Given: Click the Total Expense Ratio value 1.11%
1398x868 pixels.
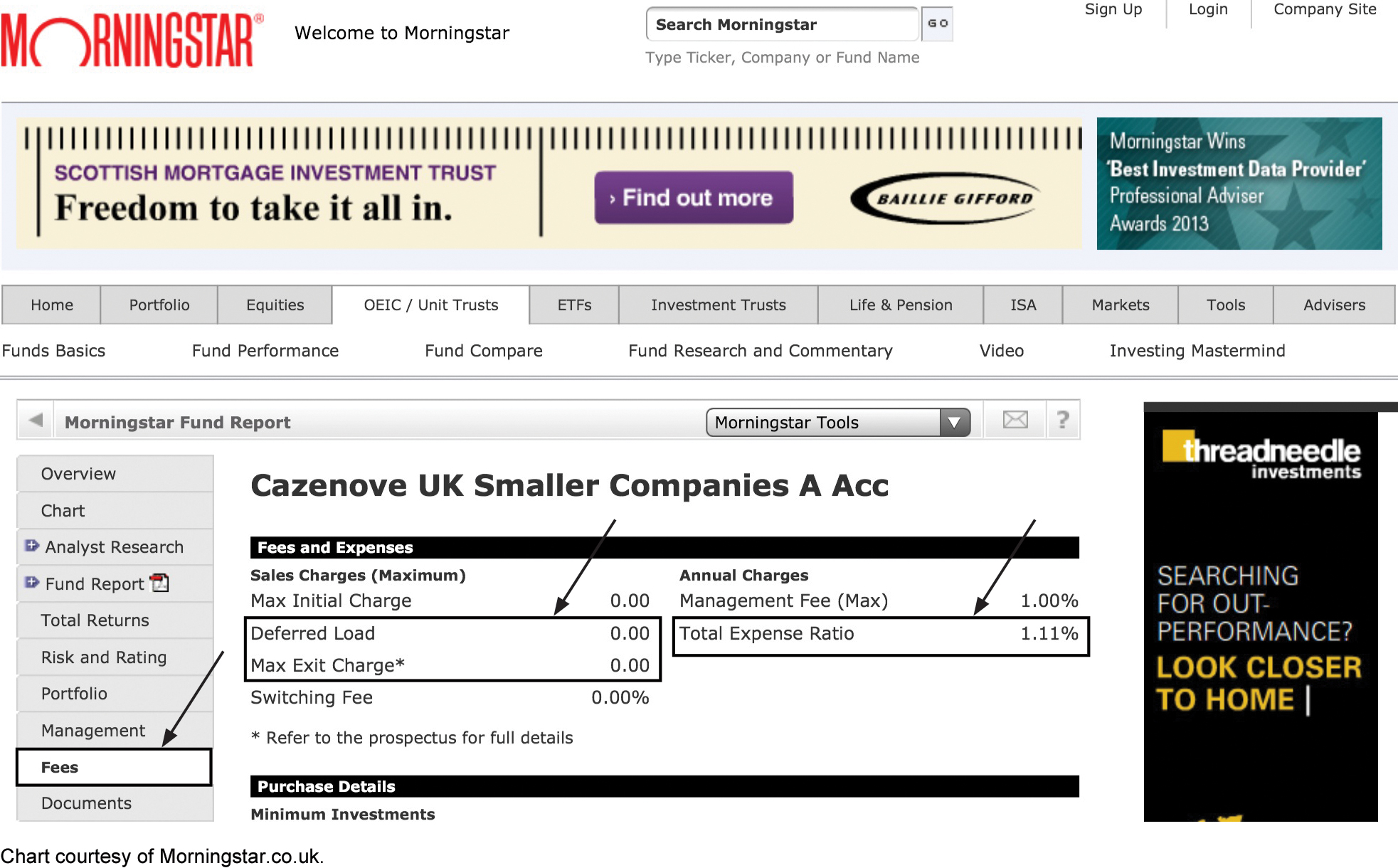Looking at the screenshot, I should 1049,634.
